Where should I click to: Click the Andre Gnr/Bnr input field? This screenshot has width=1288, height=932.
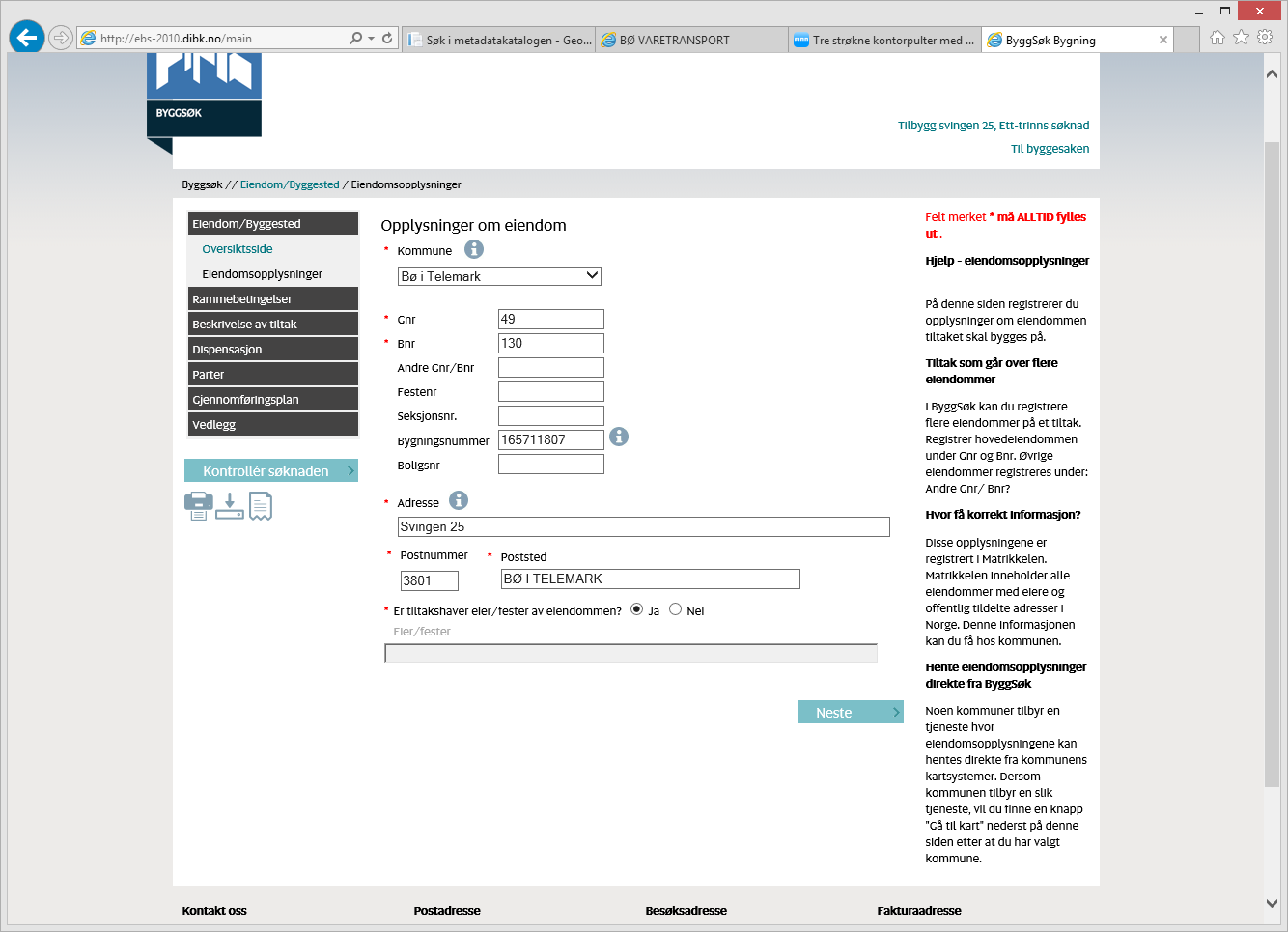(551, 367)
